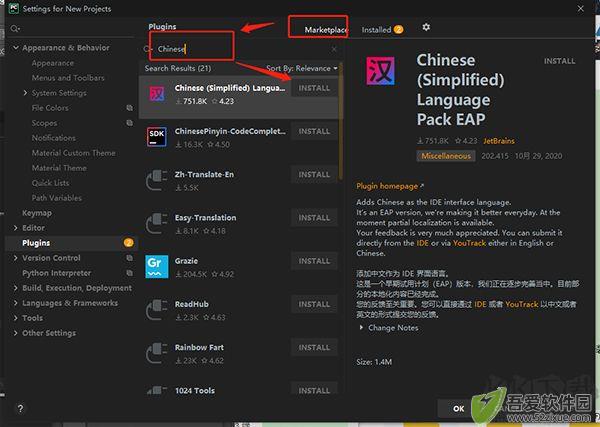Expand the Editor section
This screenshot has height=427, width=600.
point(16,228)
